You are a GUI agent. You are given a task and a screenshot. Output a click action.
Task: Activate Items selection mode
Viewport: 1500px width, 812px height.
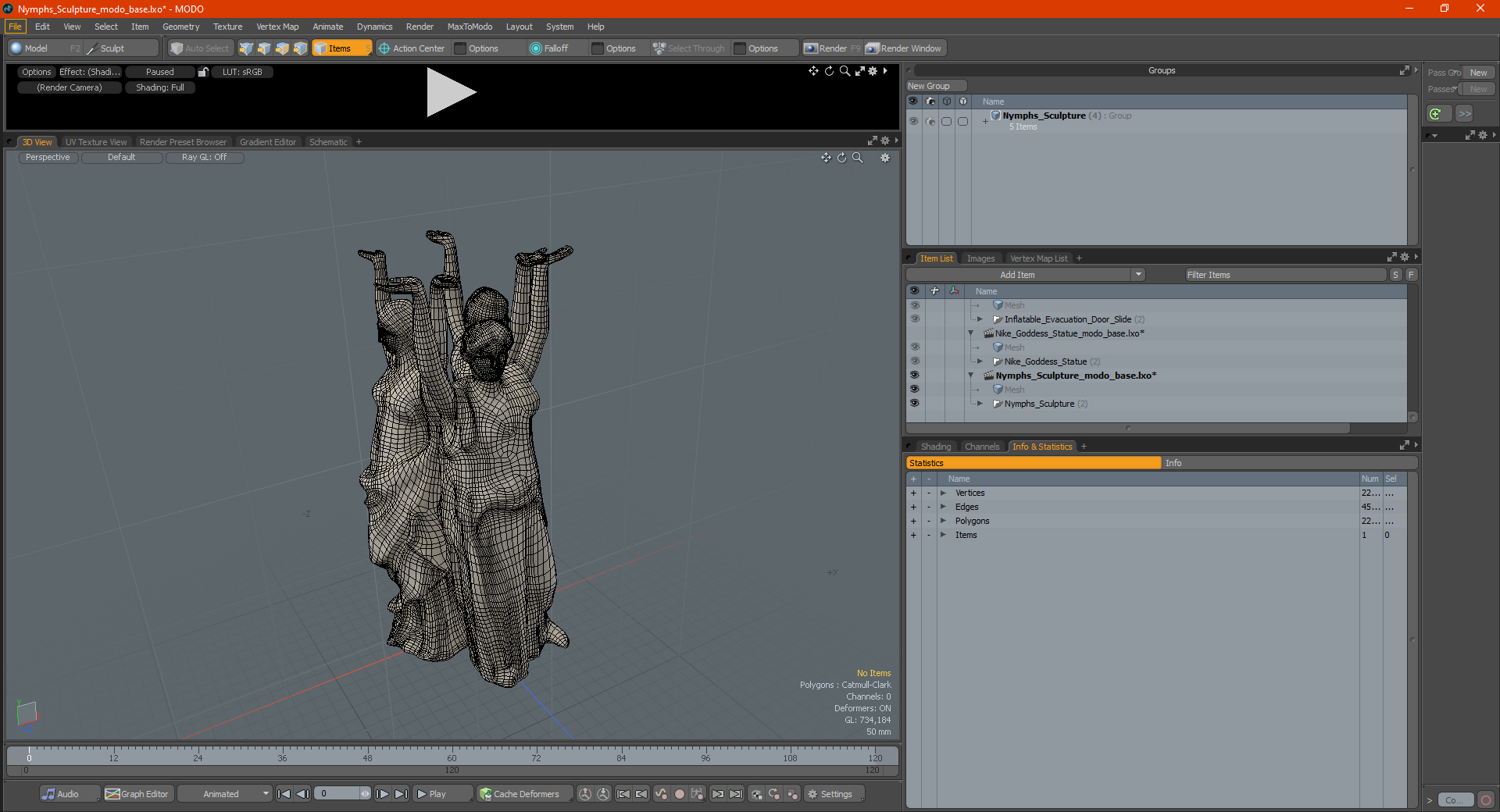coord(341,48)
